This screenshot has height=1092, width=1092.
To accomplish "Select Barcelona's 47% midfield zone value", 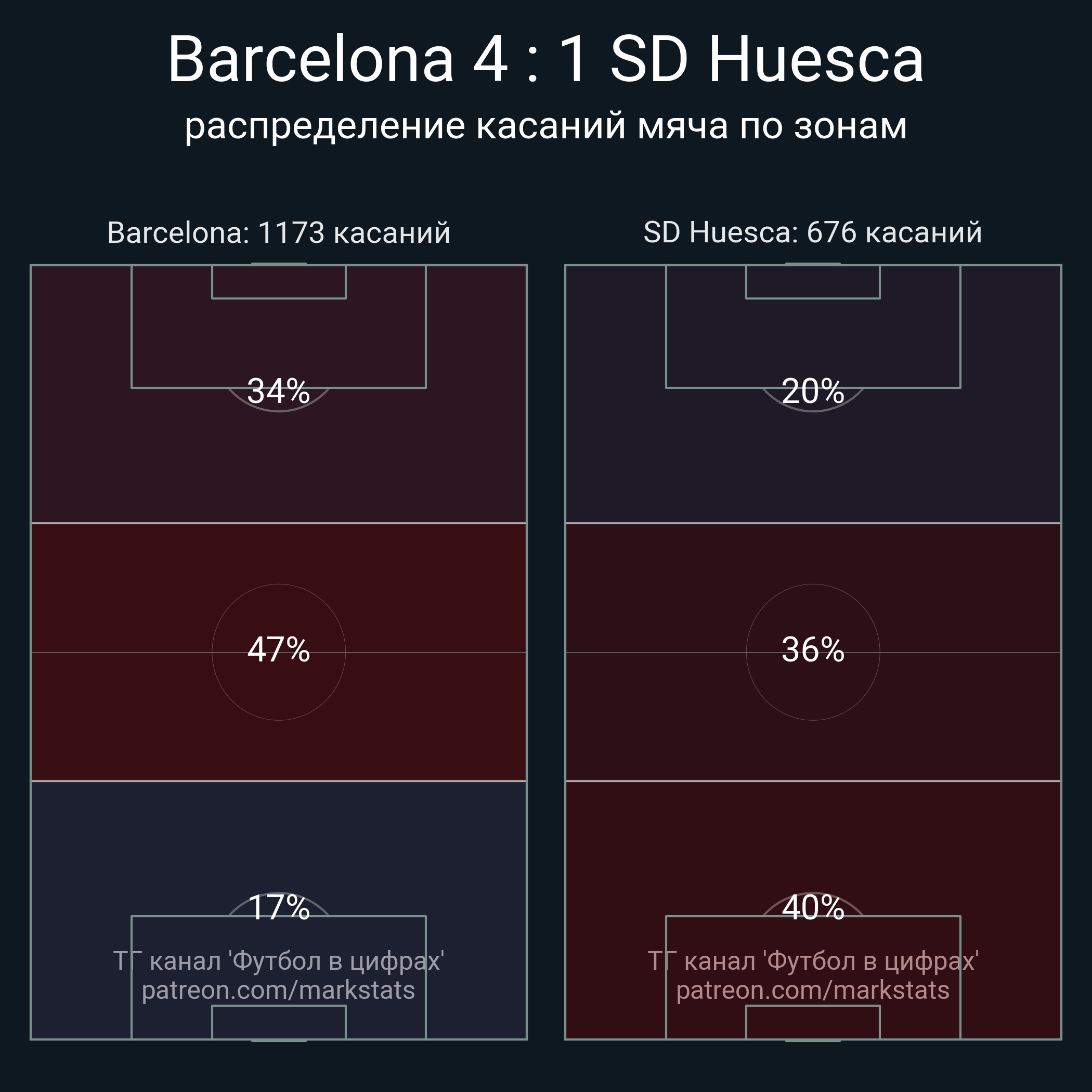I will pyautogui.click(x=279, y=649).
